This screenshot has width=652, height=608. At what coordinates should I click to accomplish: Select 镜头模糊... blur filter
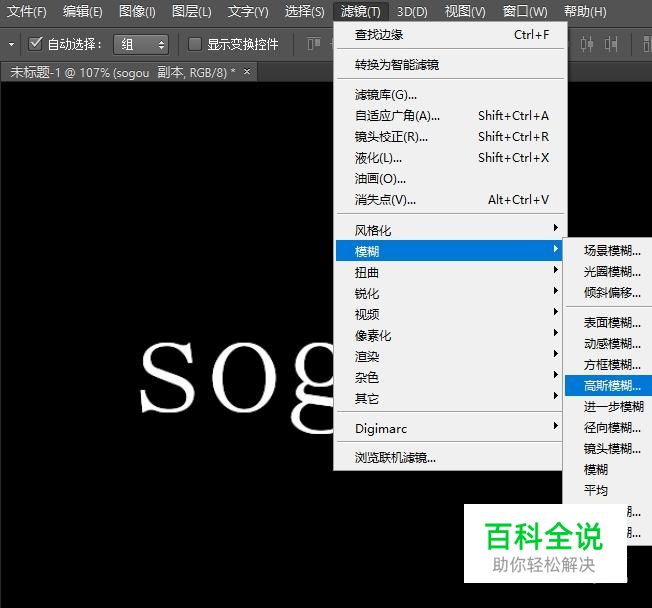coord(609,448)
